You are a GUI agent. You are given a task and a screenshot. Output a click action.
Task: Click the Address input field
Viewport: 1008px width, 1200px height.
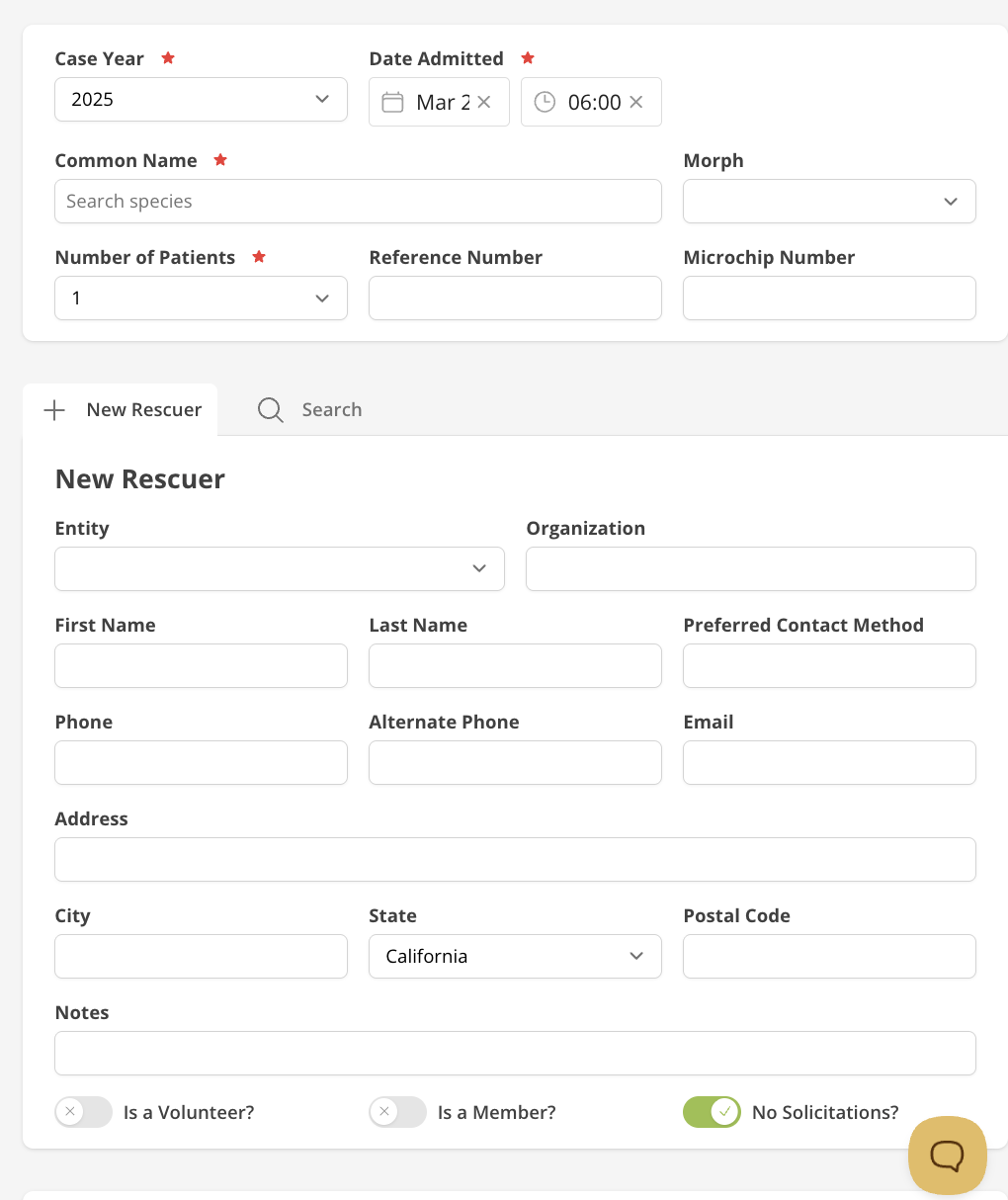tap(515, 859)
